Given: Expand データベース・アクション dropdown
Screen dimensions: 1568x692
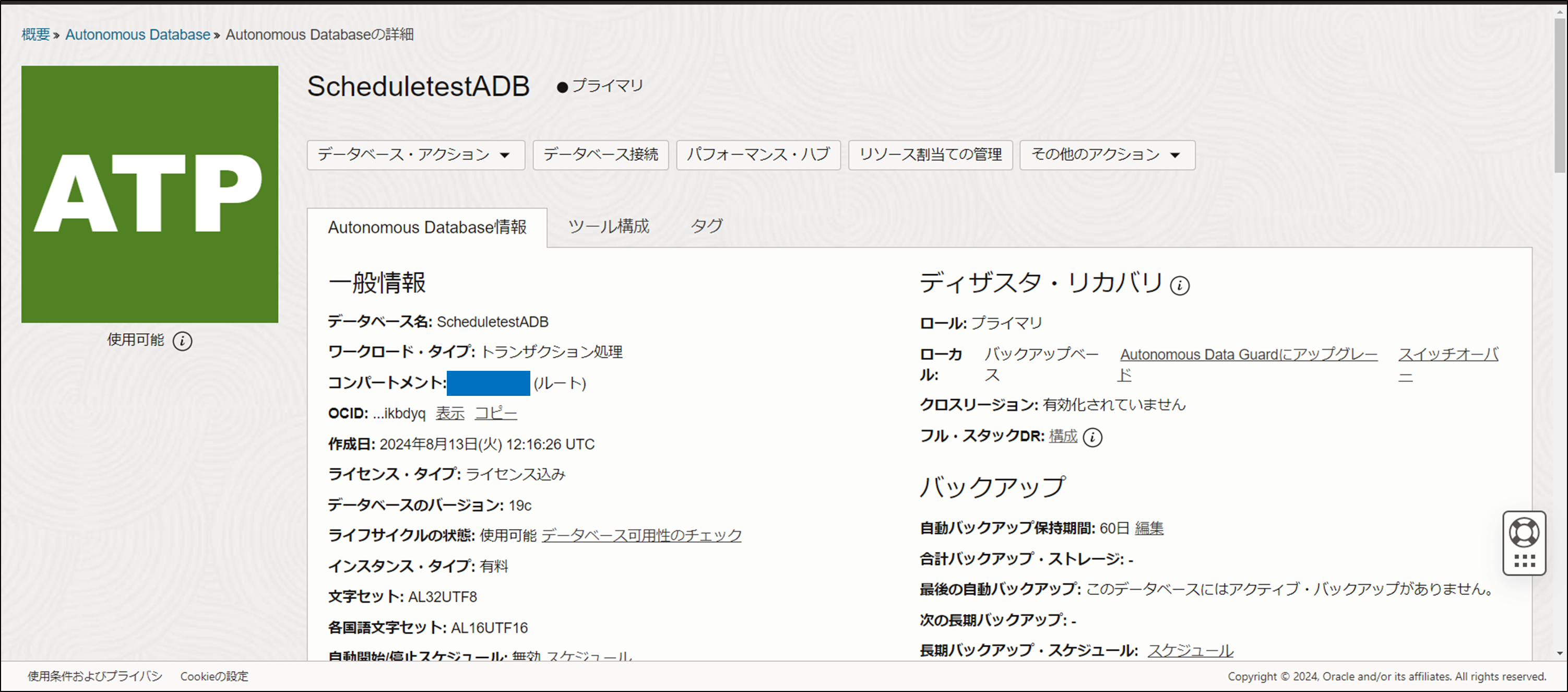Looking at the screenshot, I should 415,155.
